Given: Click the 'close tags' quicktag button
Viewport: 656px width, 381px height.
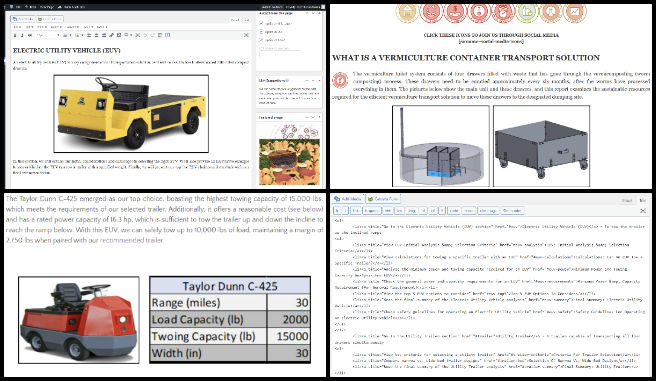Looking at the screenshot, I should point(488,211).
